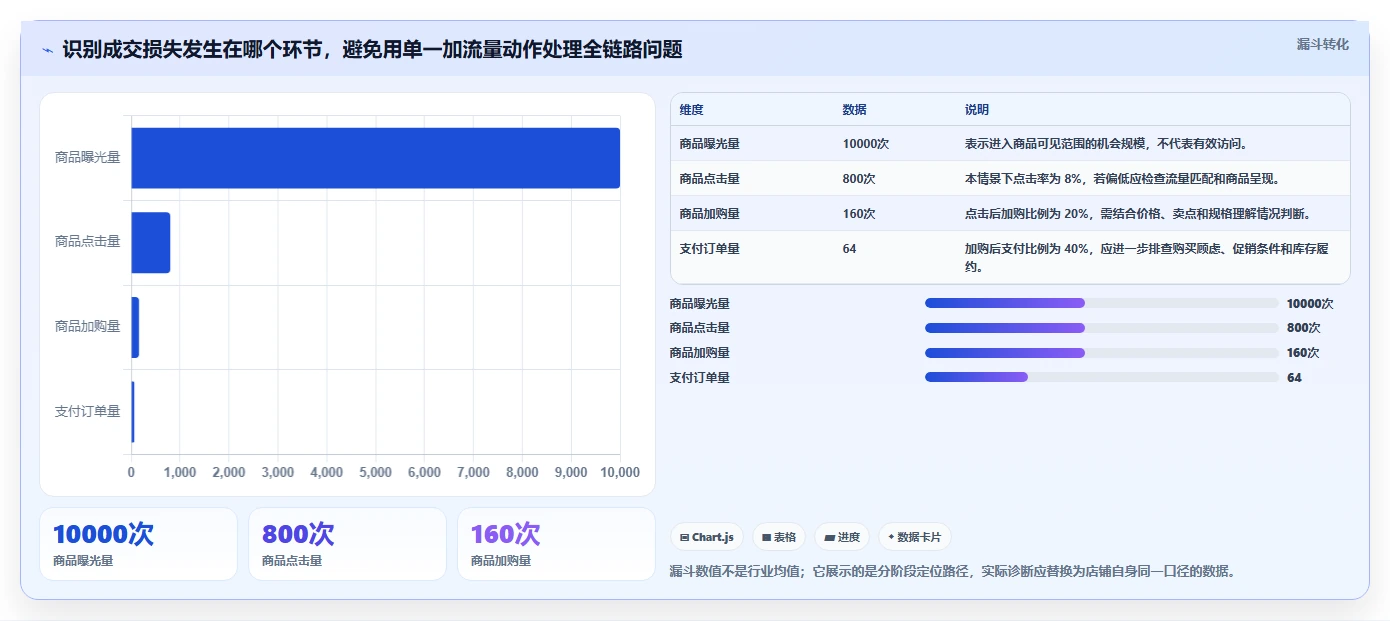
Task: Click the 说明 column header
Action: [976, 110]
